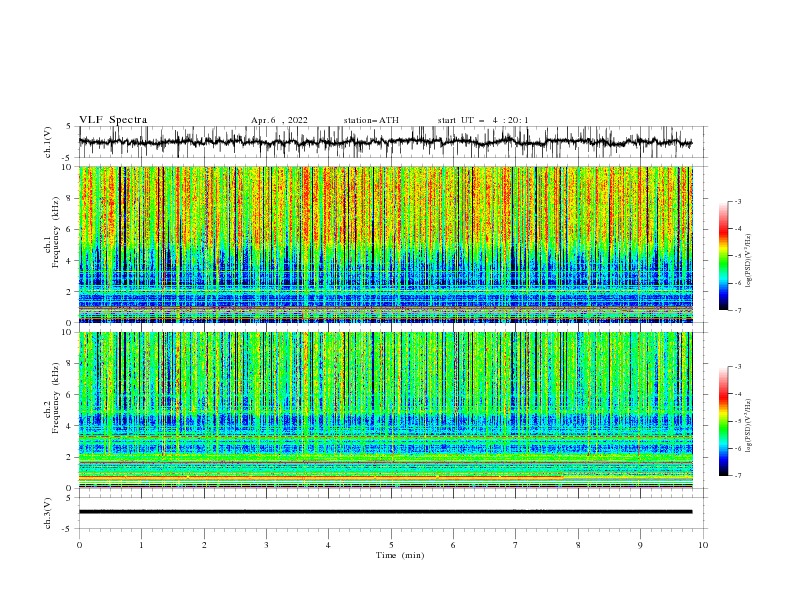Click the "ch.3(V)" axis label
792x612 pixels.
tap(48, 513)
